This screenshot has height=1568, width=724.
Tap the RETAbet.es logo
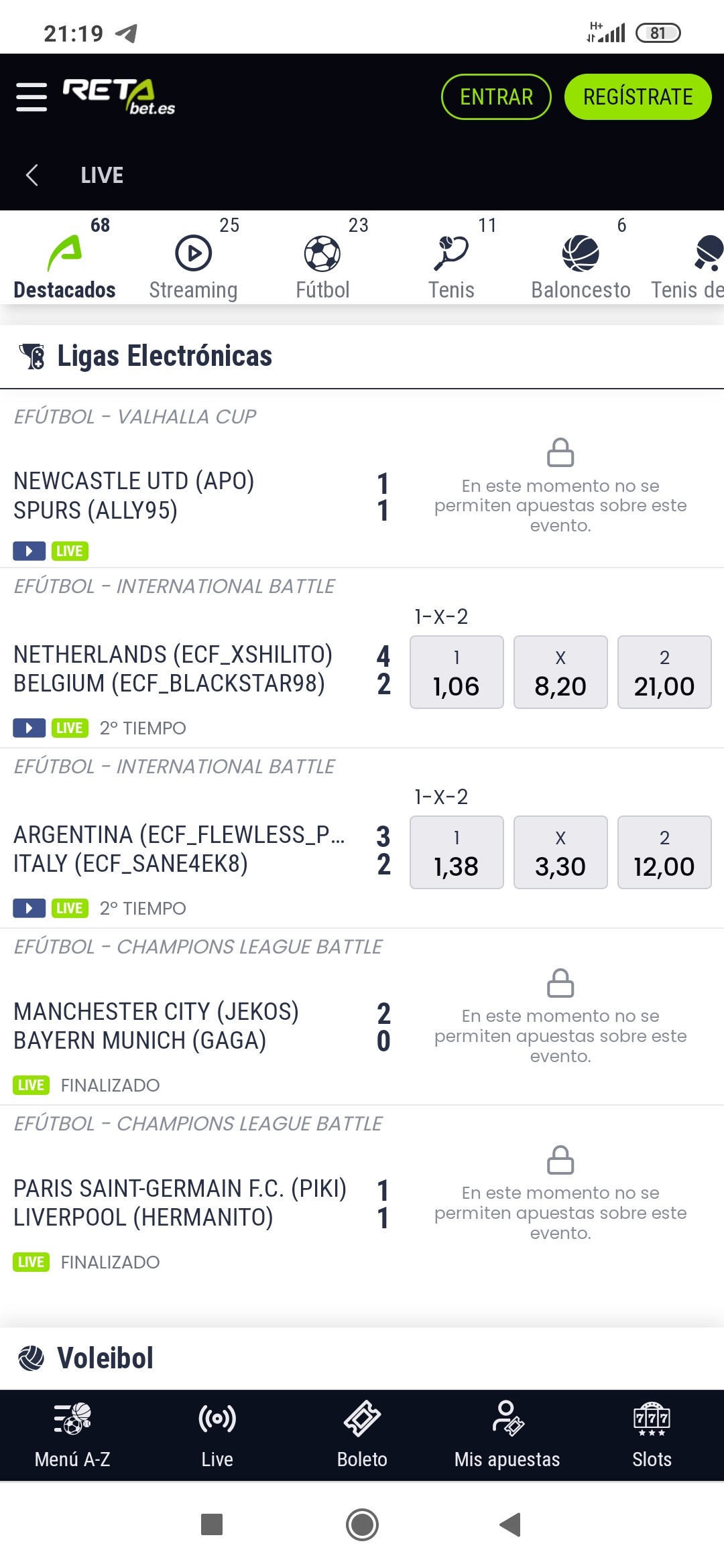coord(119,97)
